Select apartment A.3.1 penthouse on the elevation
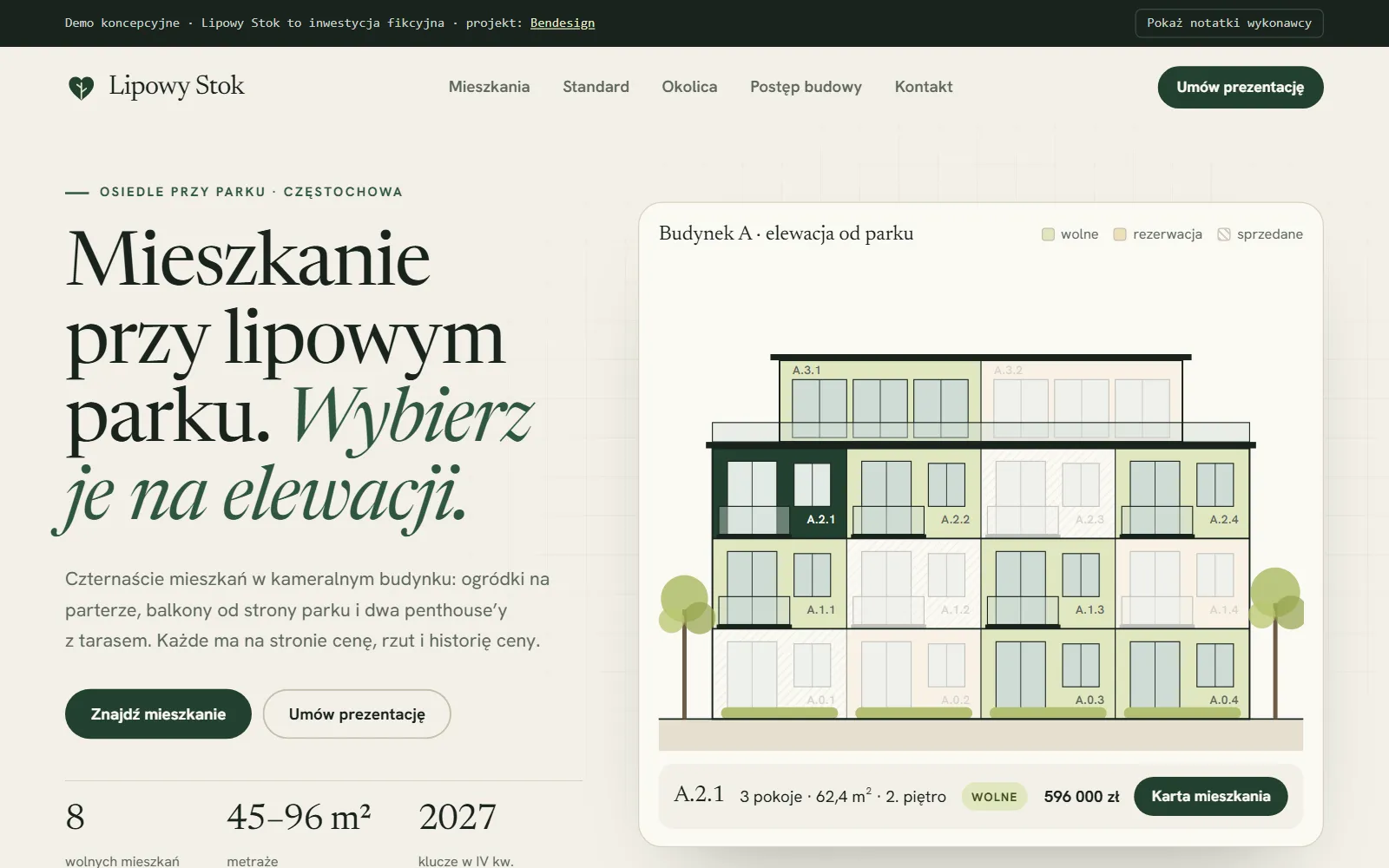 coord(880,401)
